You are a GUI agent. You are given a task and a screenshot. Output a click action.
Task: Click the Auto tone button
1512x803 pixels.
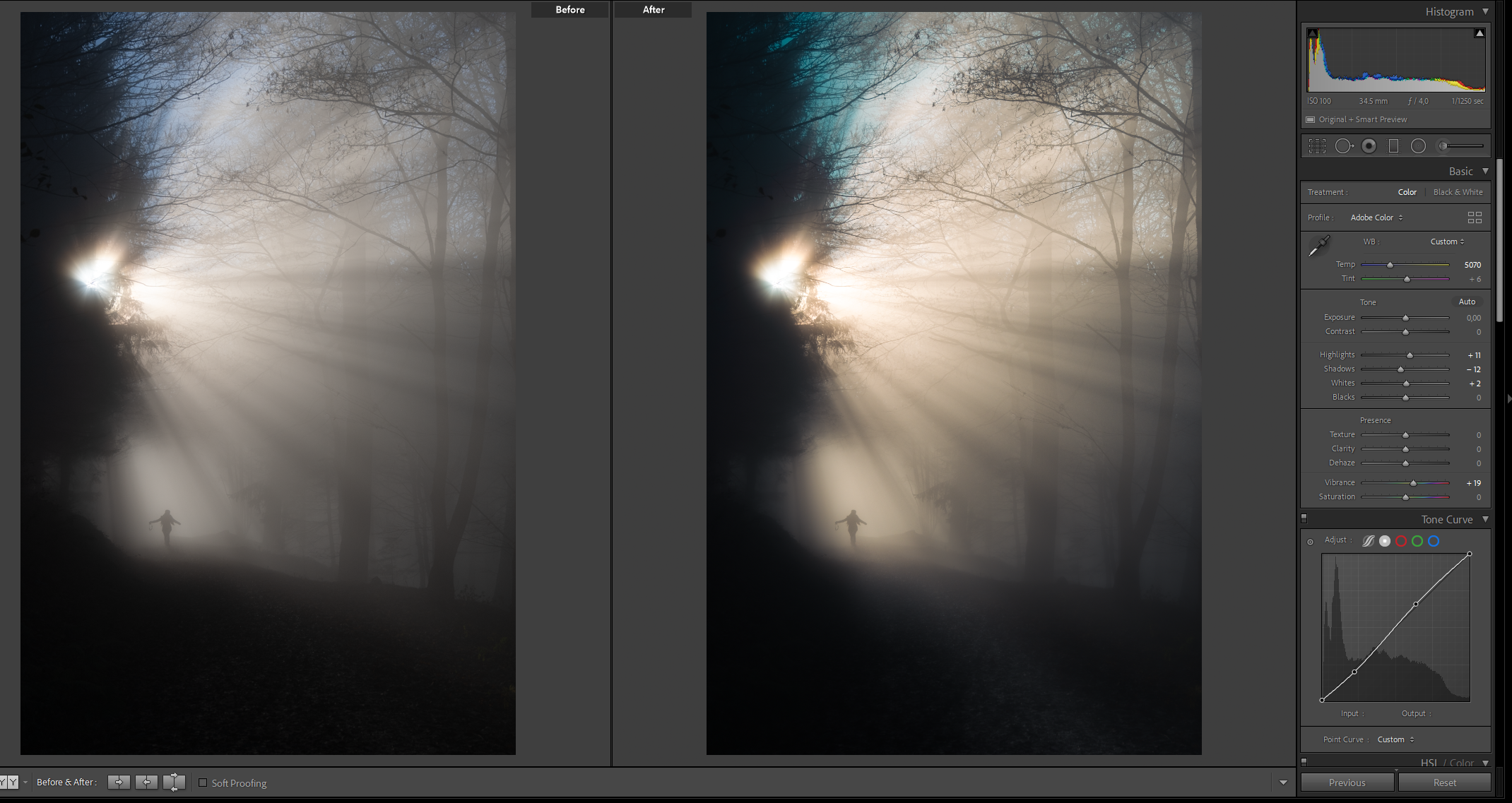click(1467, 302)
